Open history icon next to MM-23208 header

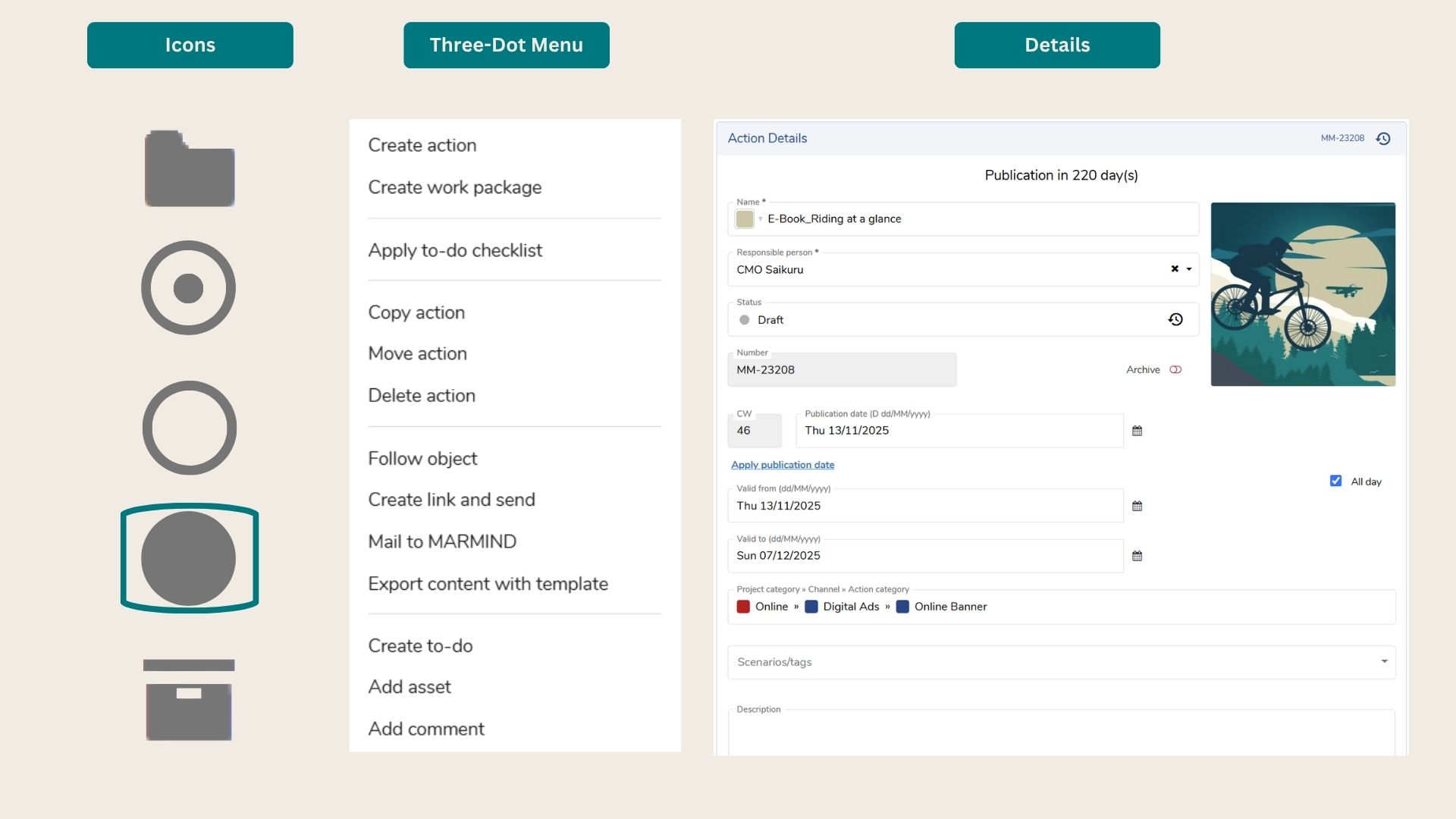point(1383,139)
